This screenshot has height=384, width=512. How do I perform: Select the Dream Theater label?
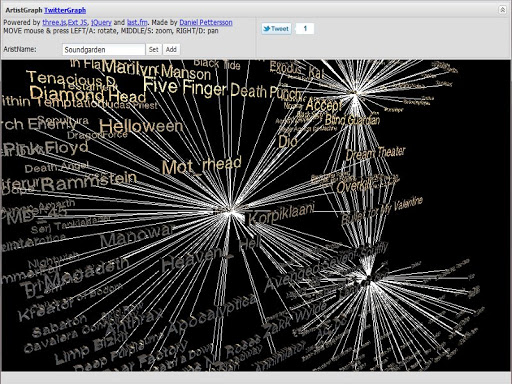pos(375,153)
